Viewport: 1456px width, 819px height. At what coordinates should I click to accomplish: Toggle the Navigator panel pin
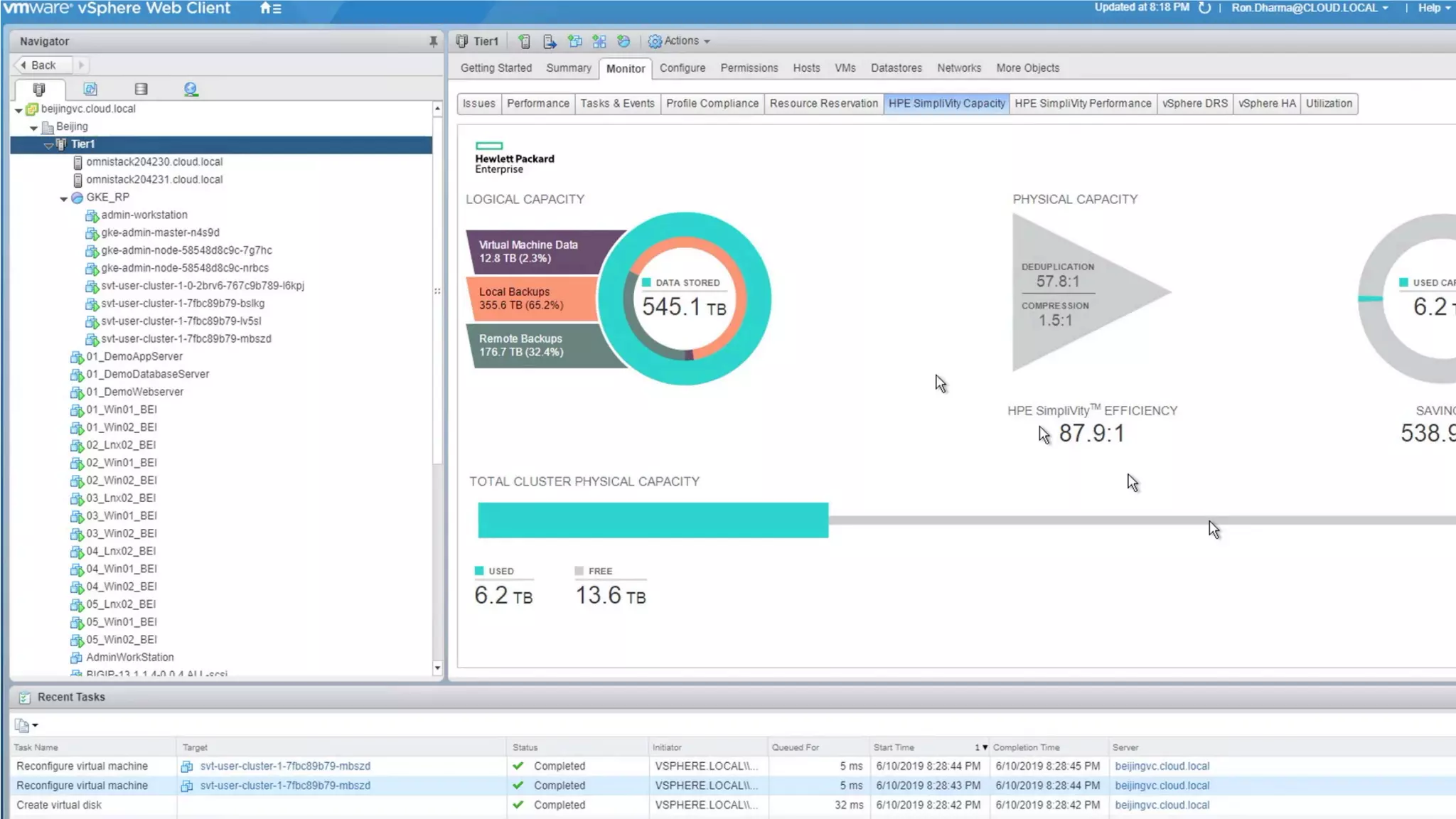pyautogui.click(x=433, y=41)
